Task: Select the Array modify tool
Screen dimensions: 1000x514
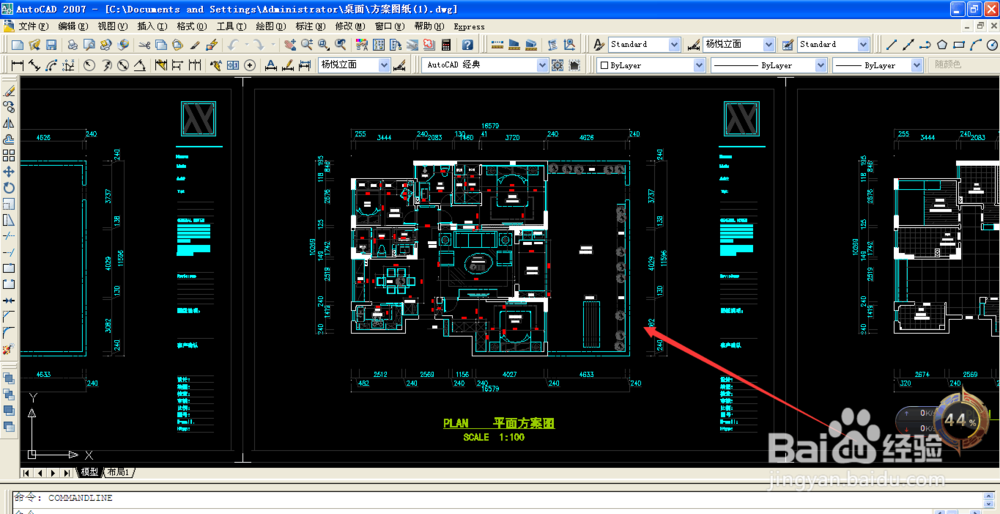Action: point(9,155)
